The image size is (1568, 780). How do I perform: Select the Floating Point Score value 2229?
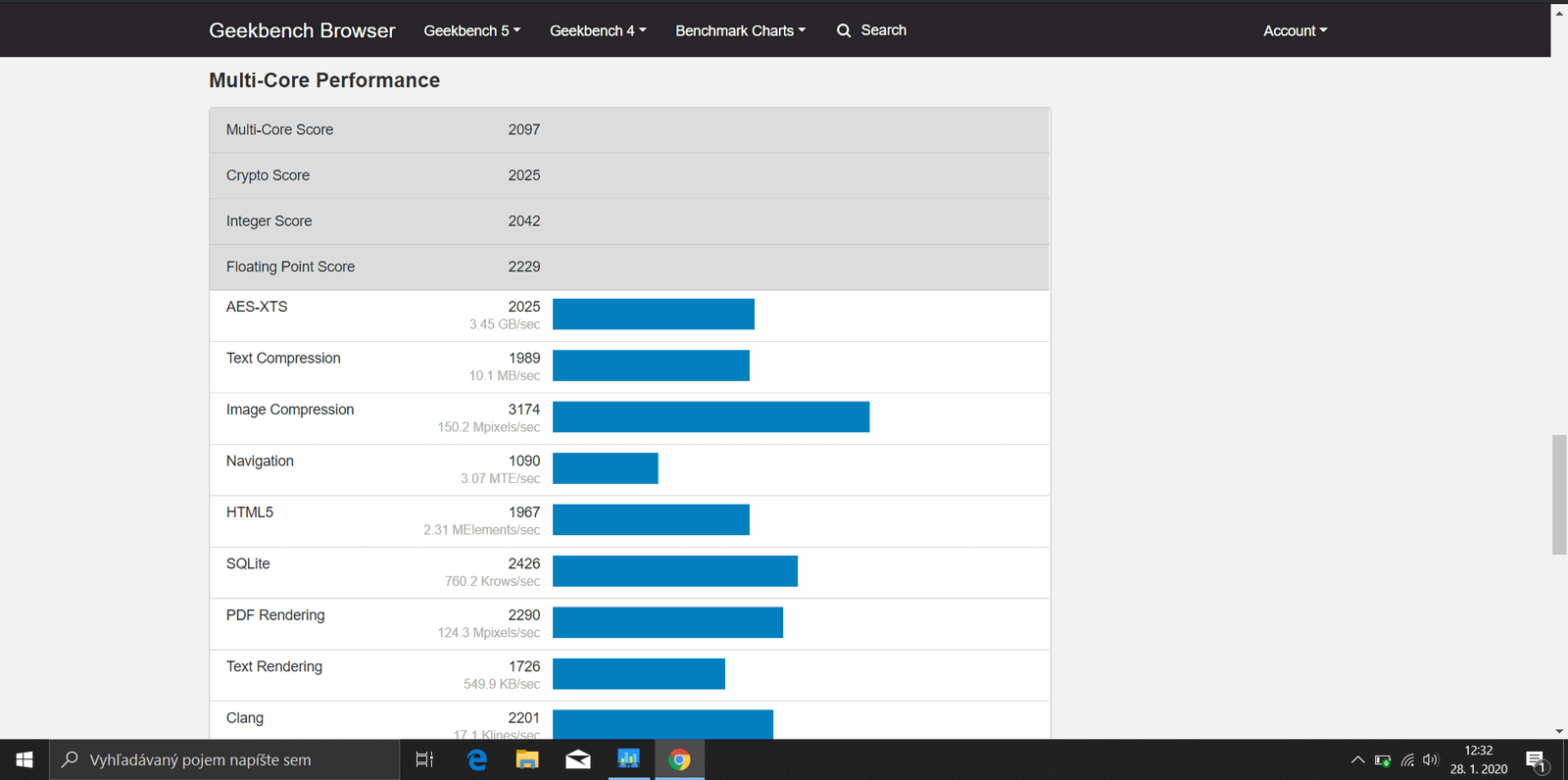[523, 267]
